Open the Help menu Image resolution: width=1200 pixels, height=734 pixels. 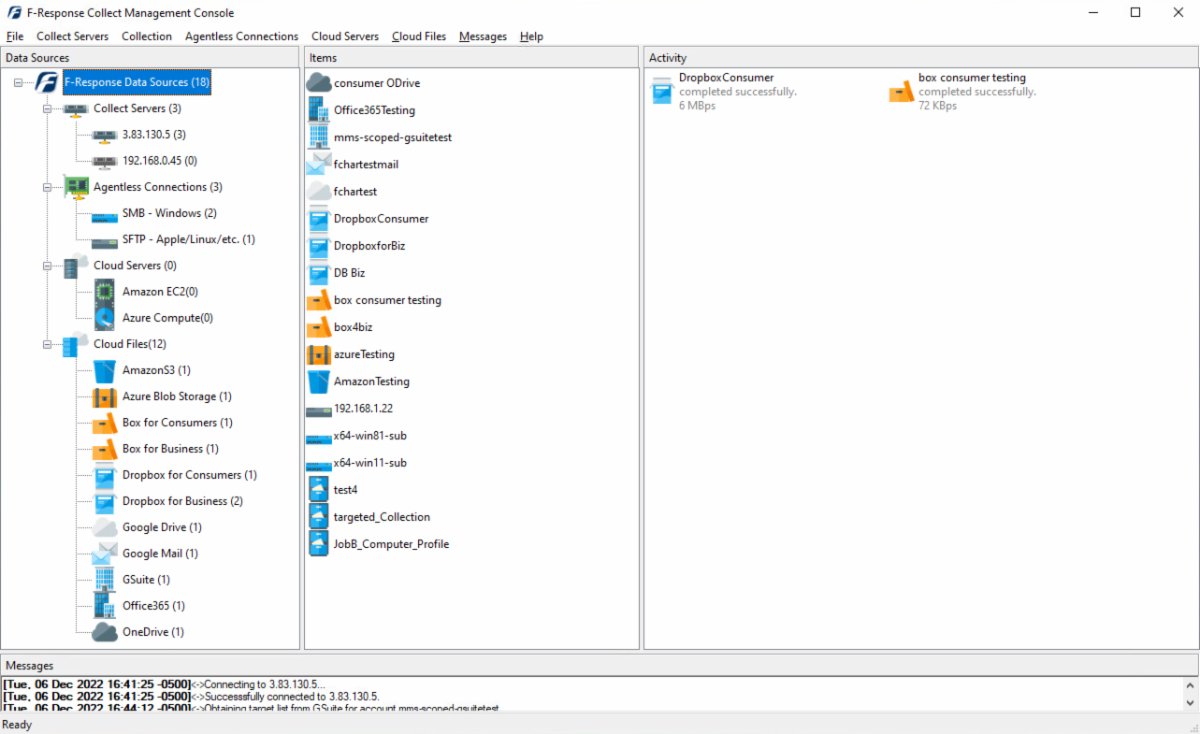point(531,36)
